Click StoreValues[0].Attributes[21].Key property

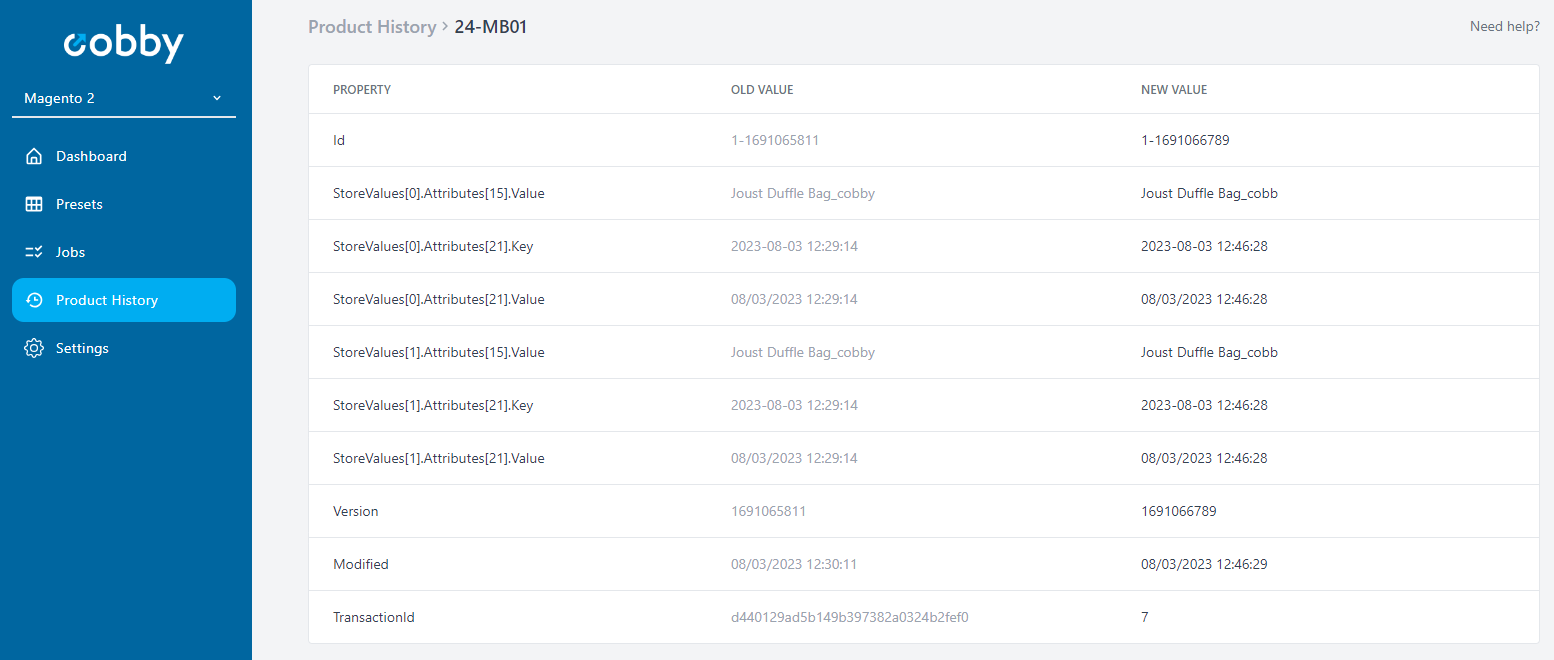(433, 247)
